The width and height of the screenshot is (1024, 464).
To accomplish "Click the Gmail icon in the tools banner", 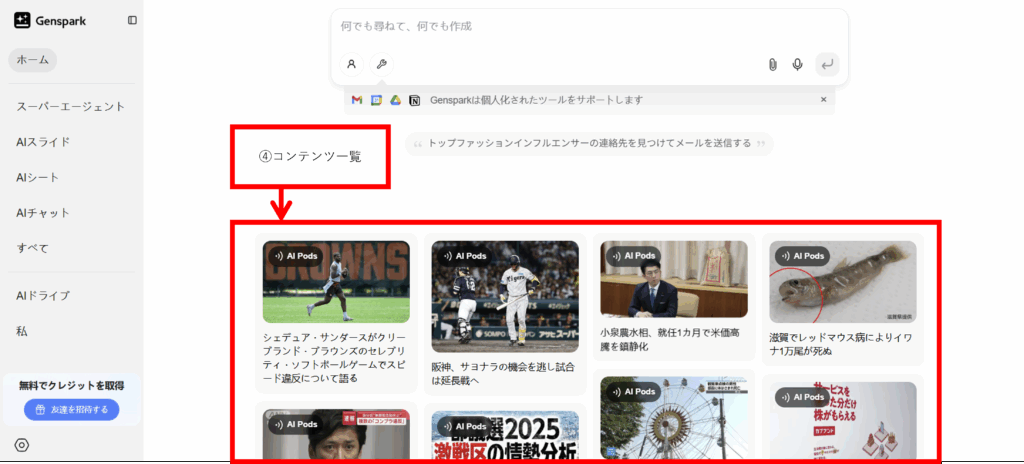I will [x=357, y=100].
